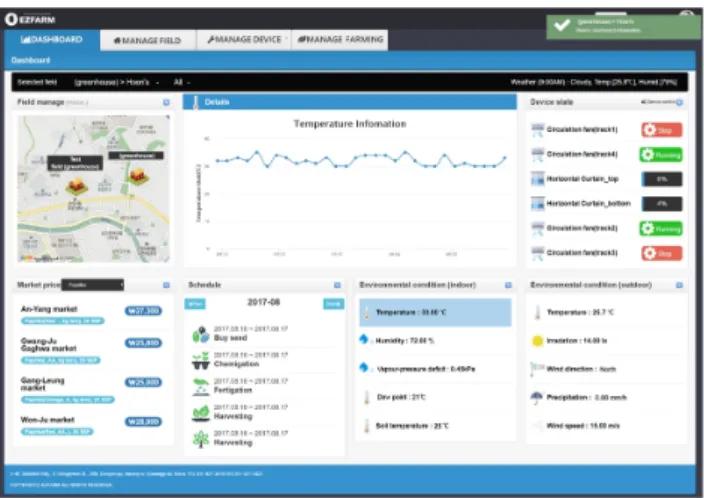Click the thermometer icon in Details header
This screenshot has width=704, height=498.
tap(195, 102)
